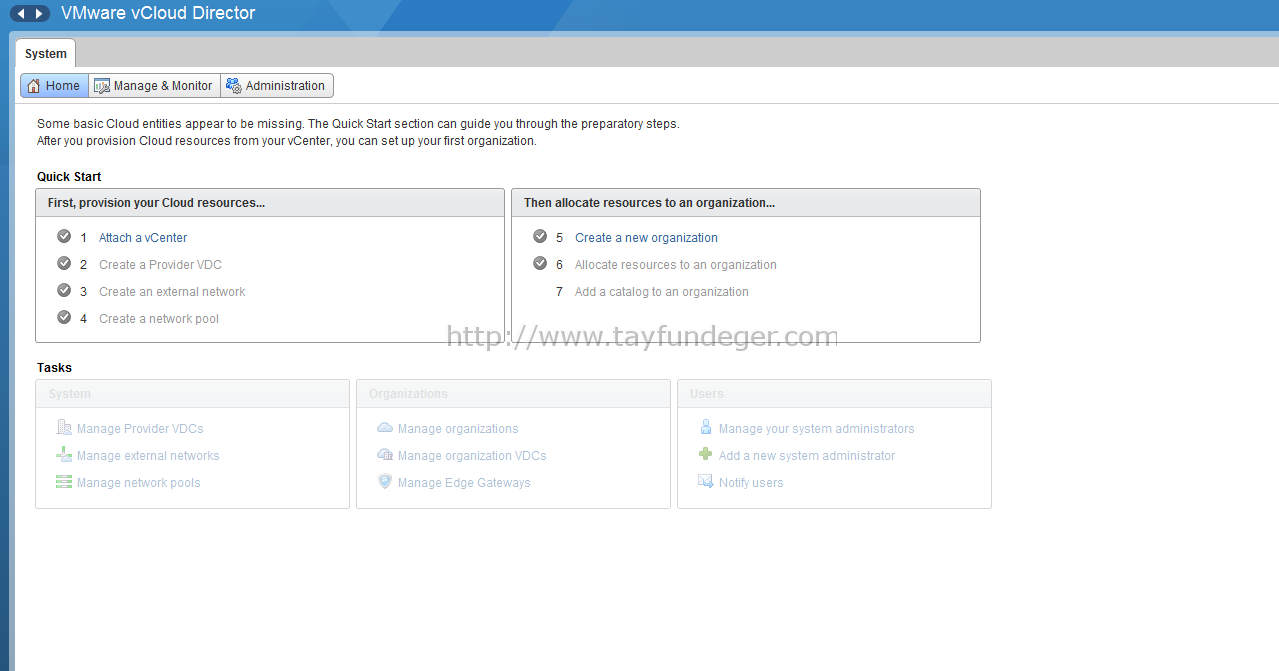The height and width of the screenshot is (671, 1279).
Task: Open Create a new organization link
Action: pyautogui.click(x=646, y=238)
